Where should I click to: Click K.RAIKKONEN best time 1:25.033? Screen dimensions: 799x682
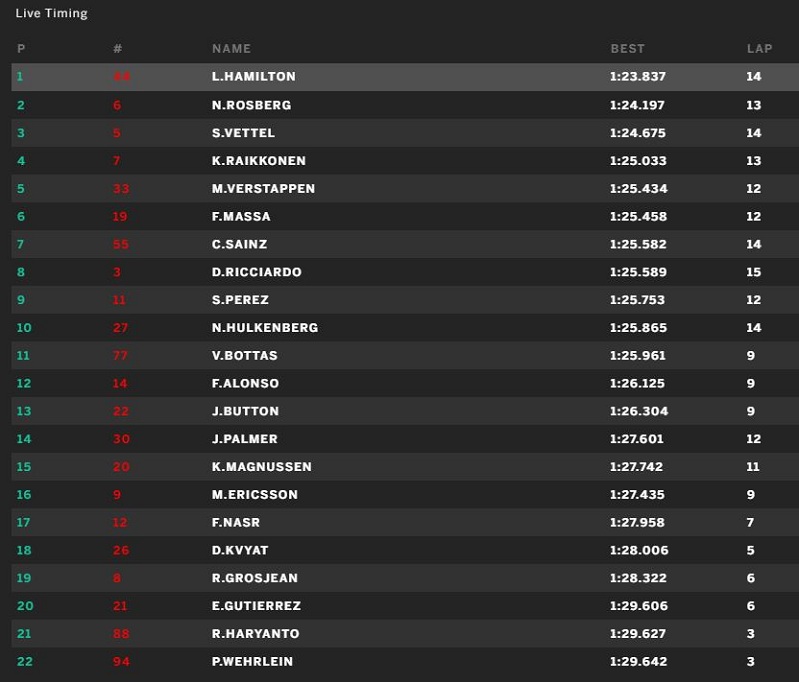click(637, 161)
